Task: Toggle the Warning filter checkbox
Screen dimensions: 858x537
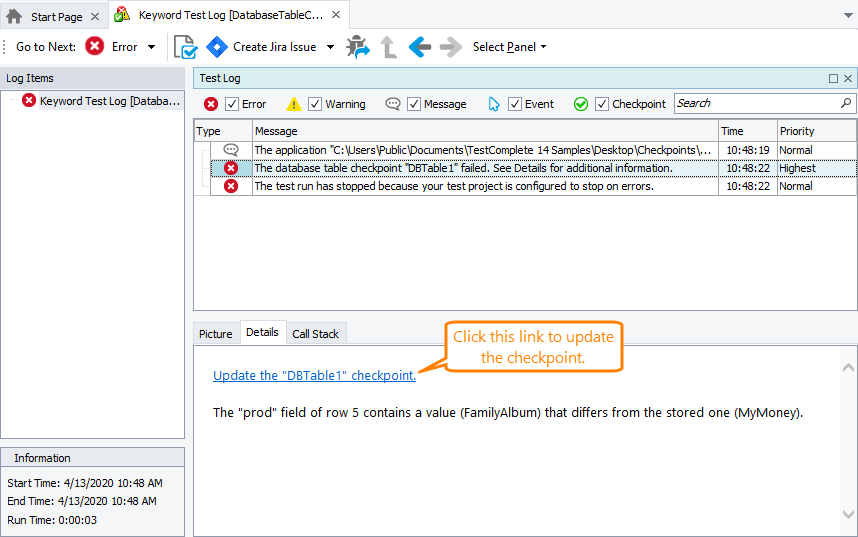Action: pos(315,104)
